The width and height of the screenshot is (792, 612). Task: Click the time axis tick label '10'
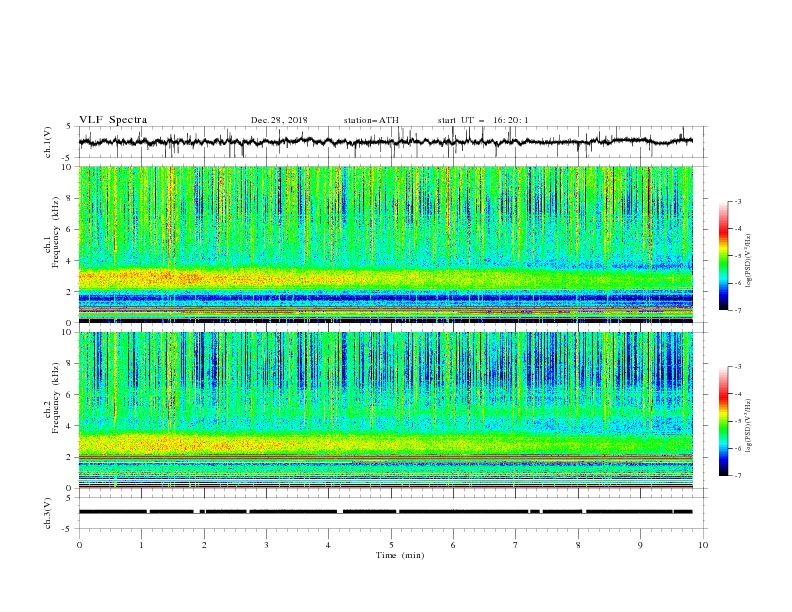(703, 545)
